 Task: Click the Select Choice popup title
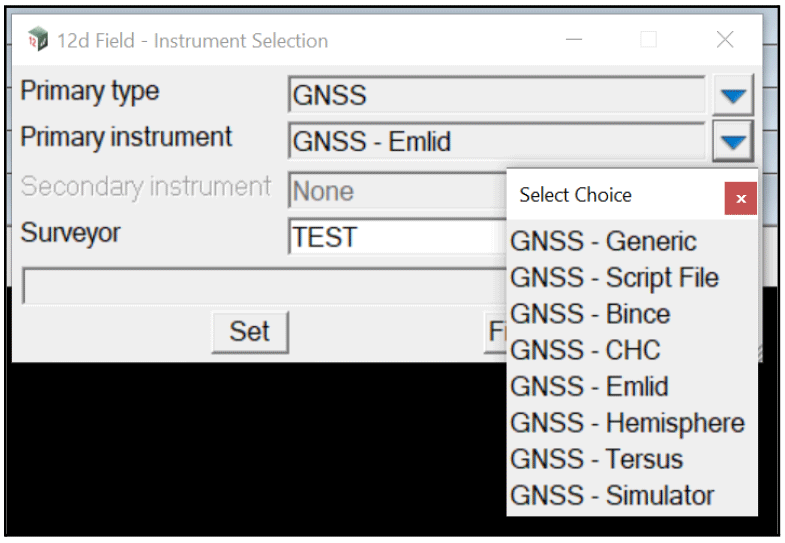click(576, 195)
